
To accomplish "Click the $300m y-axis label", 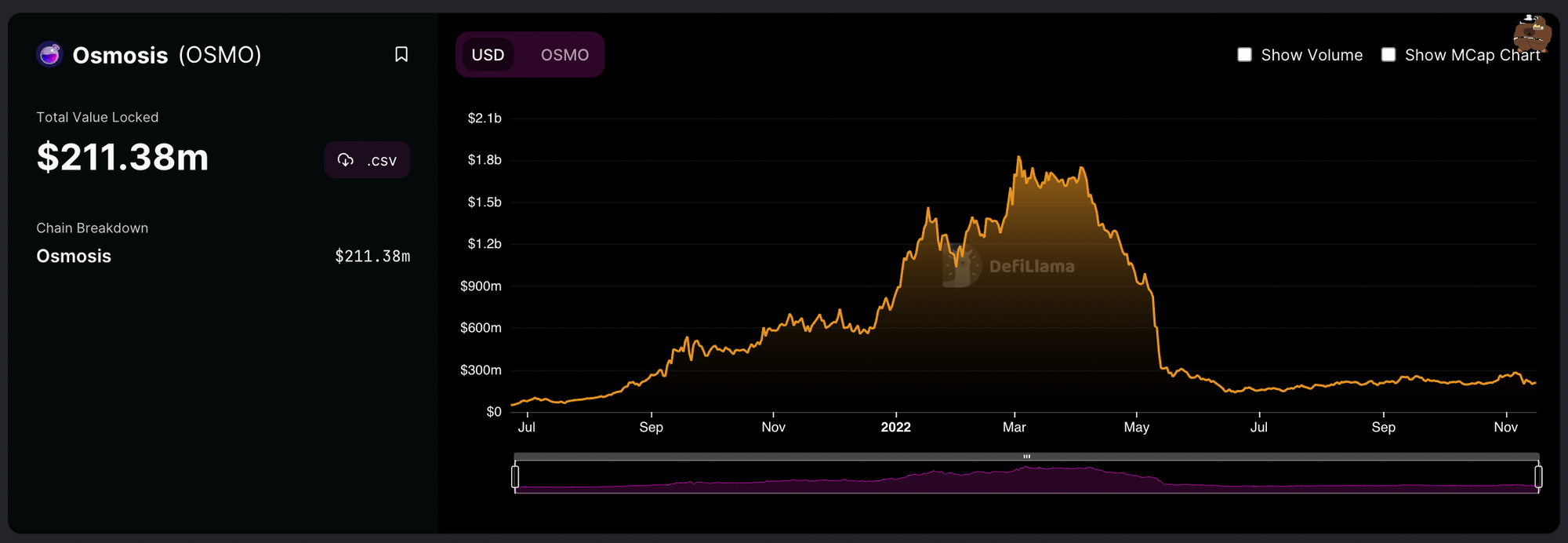I will click(x=481, y=370).
